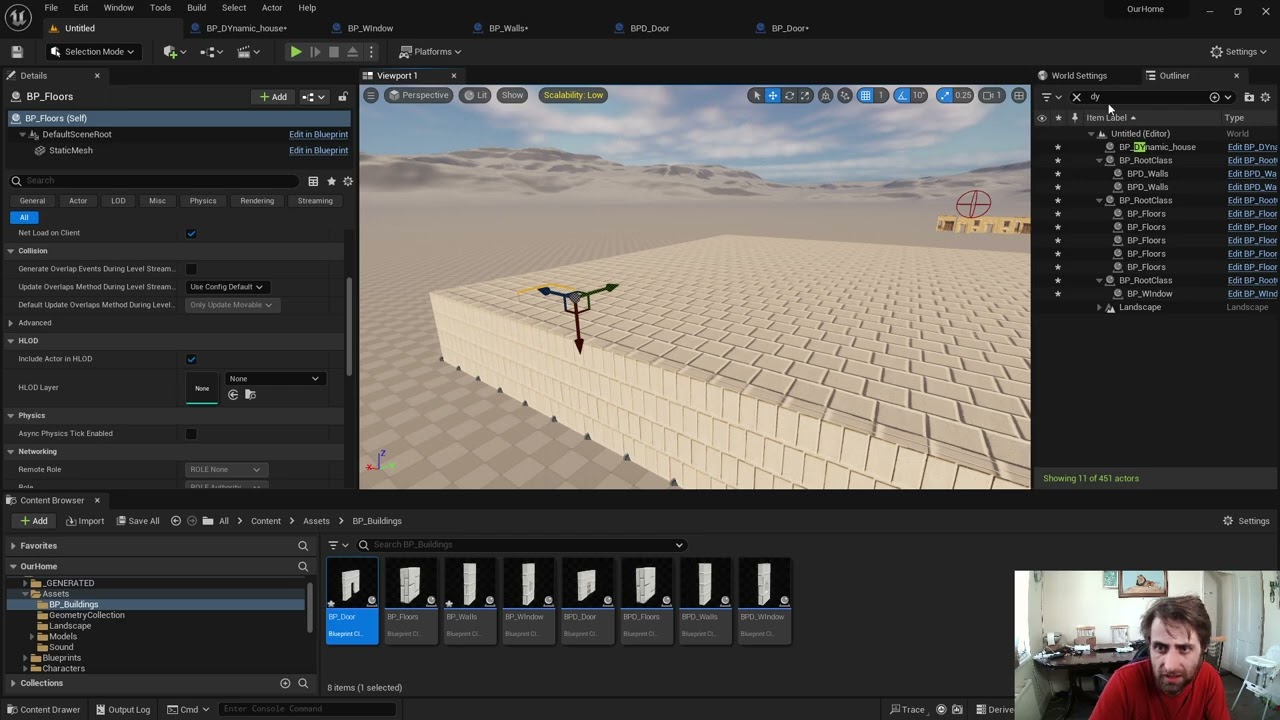Open the play options three-dot menu
Image resolution: width=1280 pixels, height=720 pixels.
pos(372,51)
